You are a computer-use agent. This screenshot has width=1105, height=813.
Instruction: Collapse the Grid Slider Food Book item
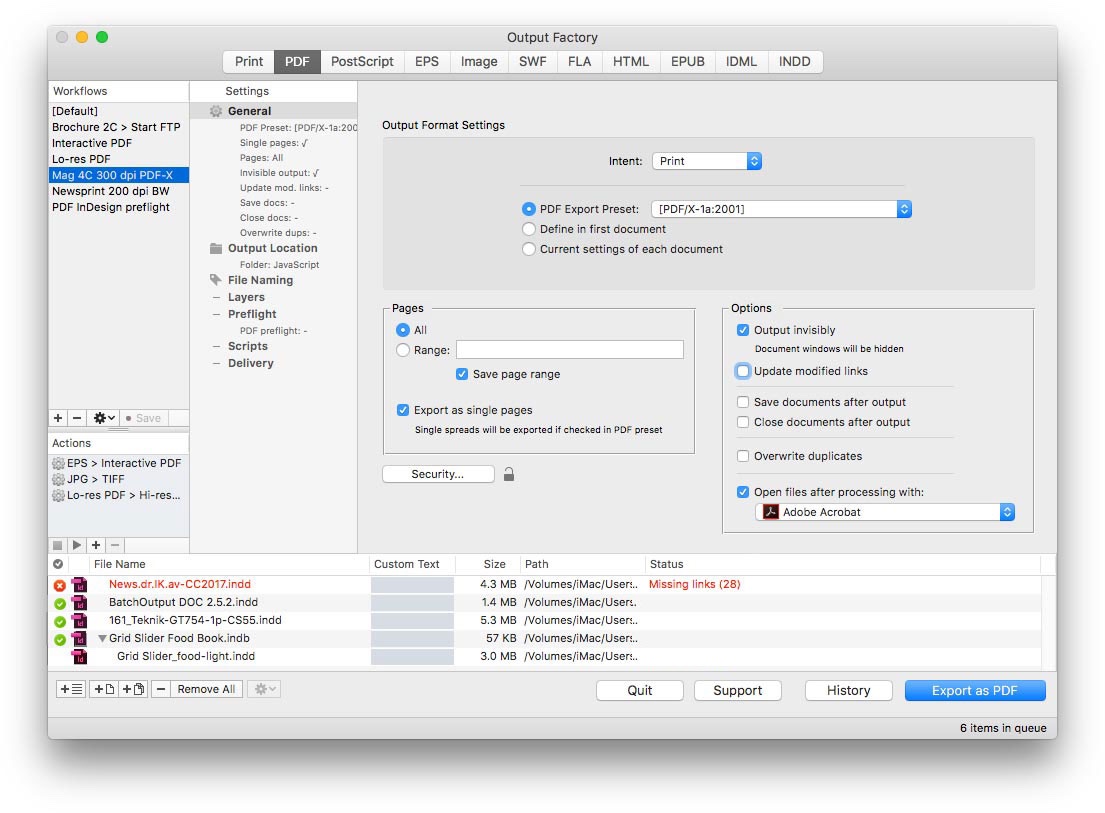click(x=102, y=639)
